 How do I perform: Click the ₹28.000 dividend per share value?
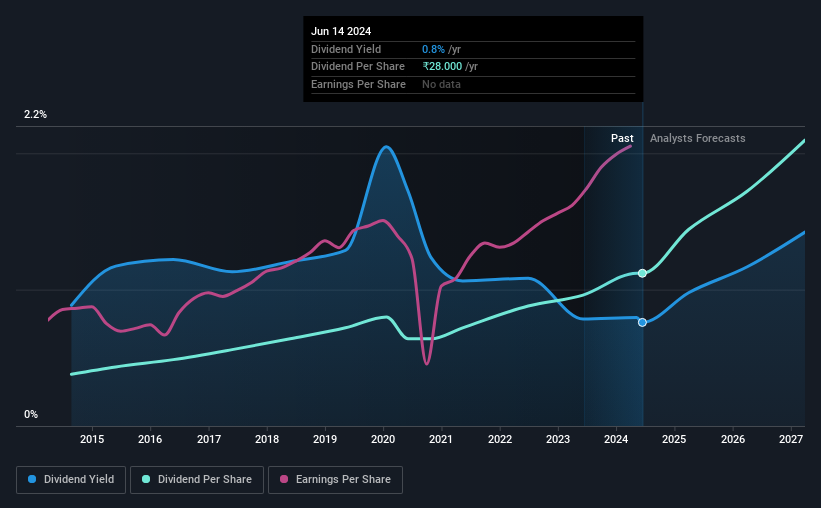coord(442,67)
